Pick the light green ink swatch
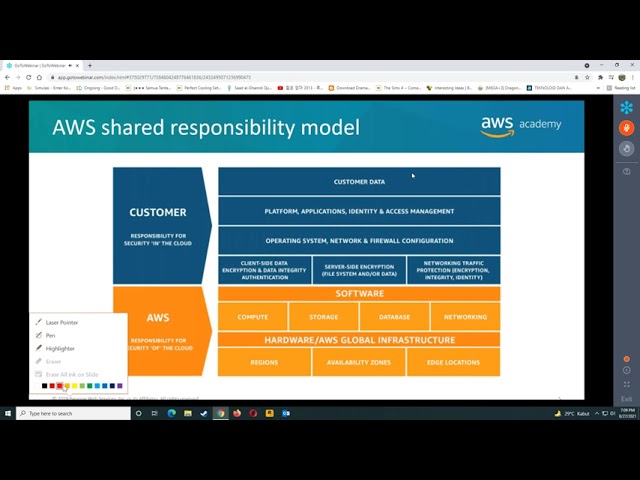Screen dimensions: 640x480 [82, 386]
